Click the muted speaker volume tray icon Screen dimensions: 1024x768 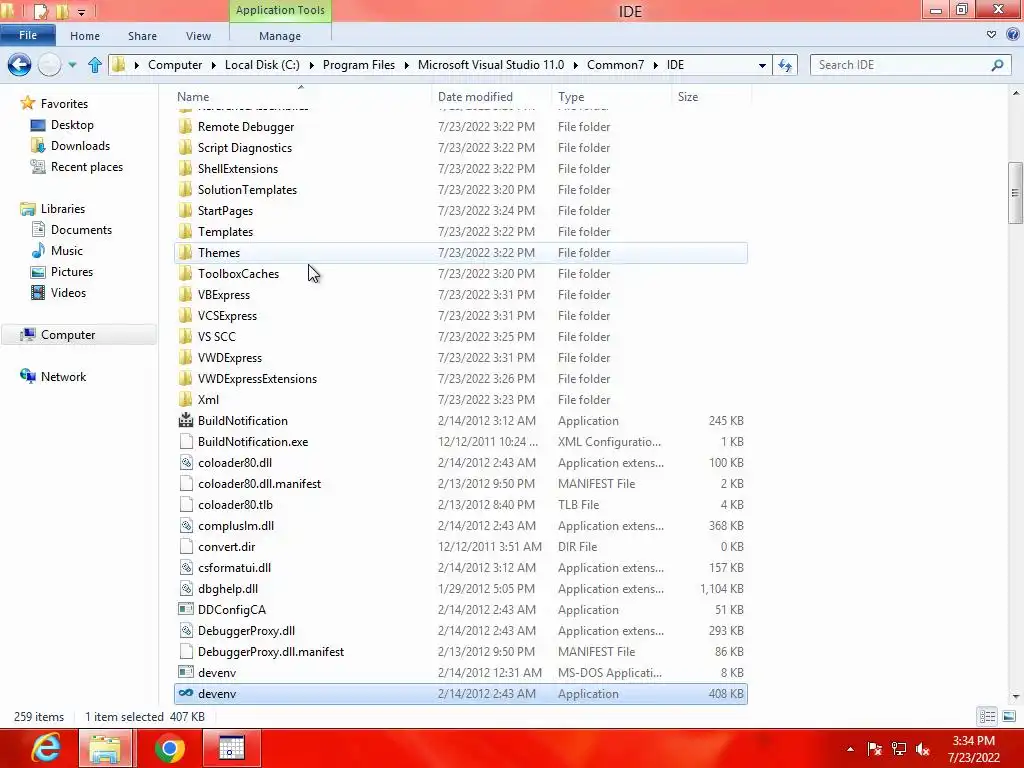(x=923, y=749)
